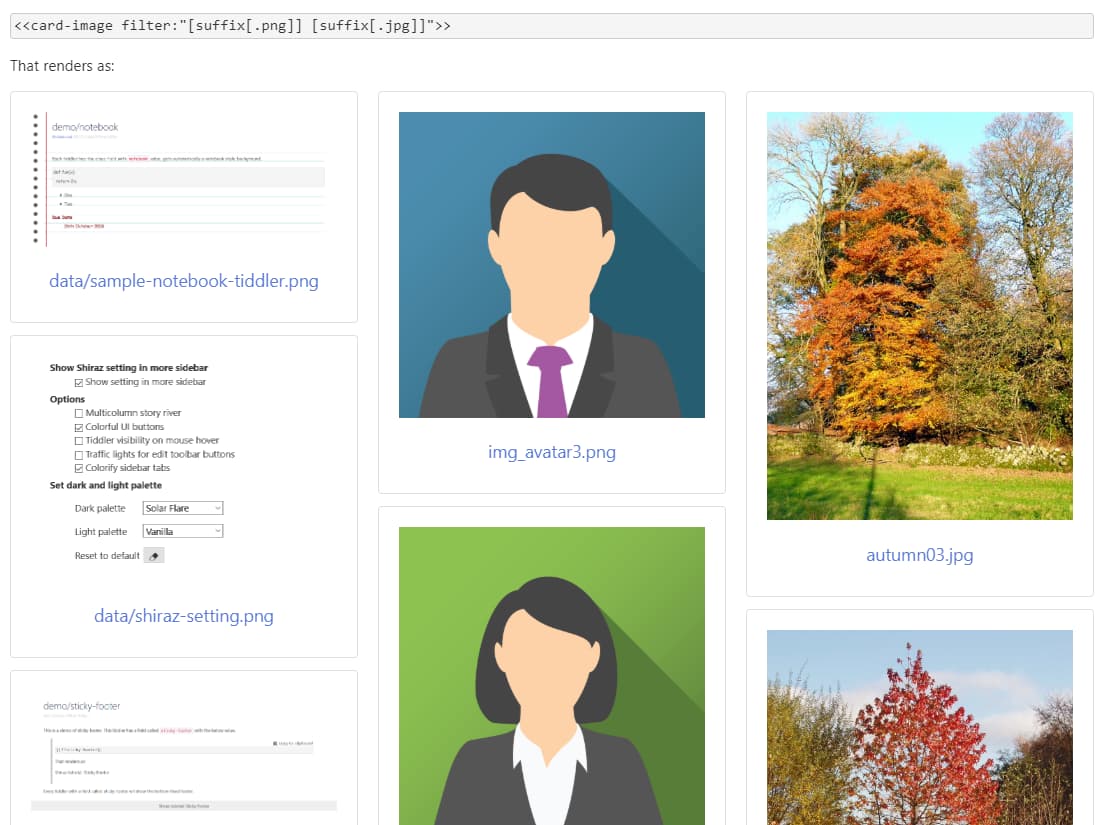
Task: Click the male avatar with purple tie
Action: [x=551, y=264]
